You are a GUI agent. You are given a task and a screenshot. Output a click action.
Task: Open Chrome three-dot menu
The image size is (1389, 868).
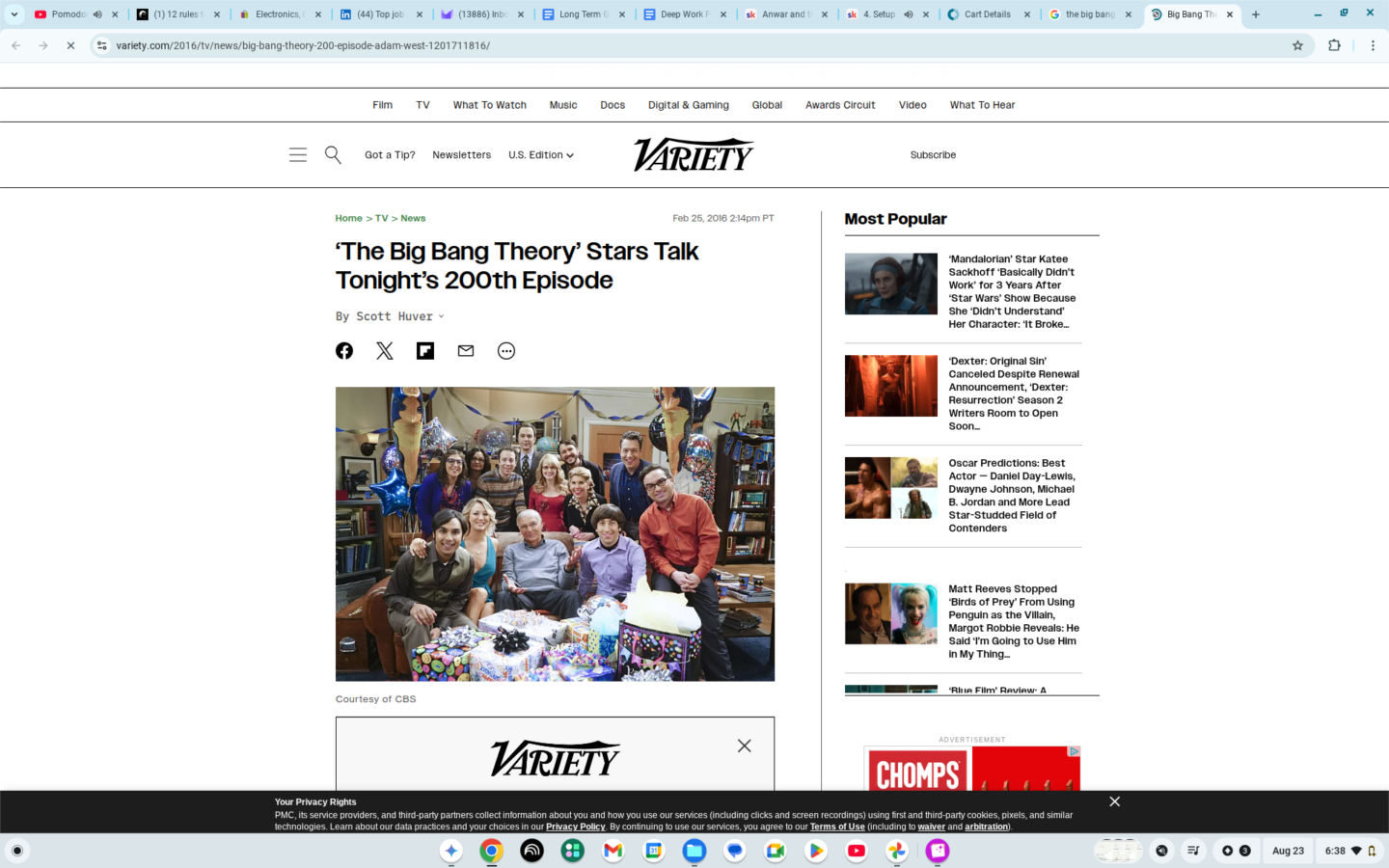[1373, 45]
